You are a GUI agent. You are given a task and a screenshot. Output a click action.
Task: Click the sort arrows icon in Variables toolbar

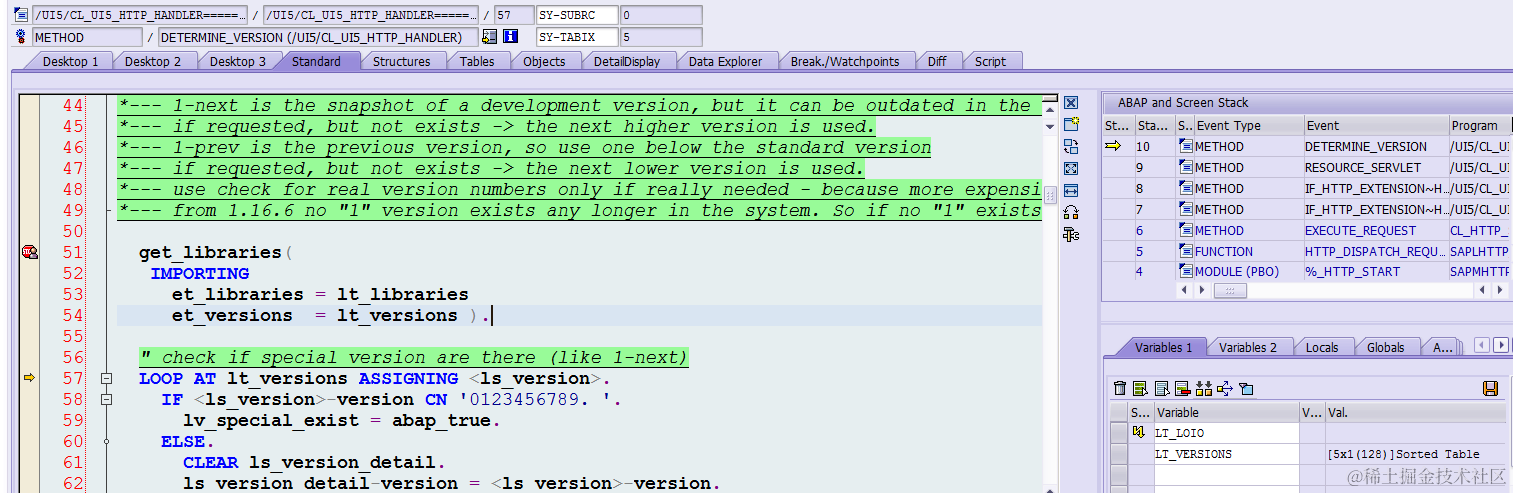point(1203,388)
